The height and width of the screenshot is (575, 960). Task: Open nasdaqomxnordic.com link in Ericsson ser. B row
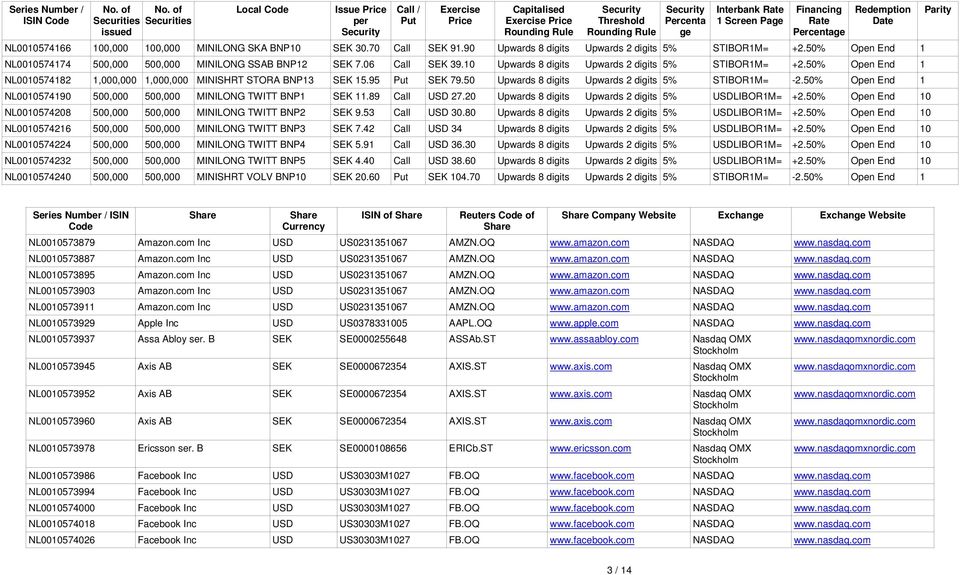click(854, 448)
